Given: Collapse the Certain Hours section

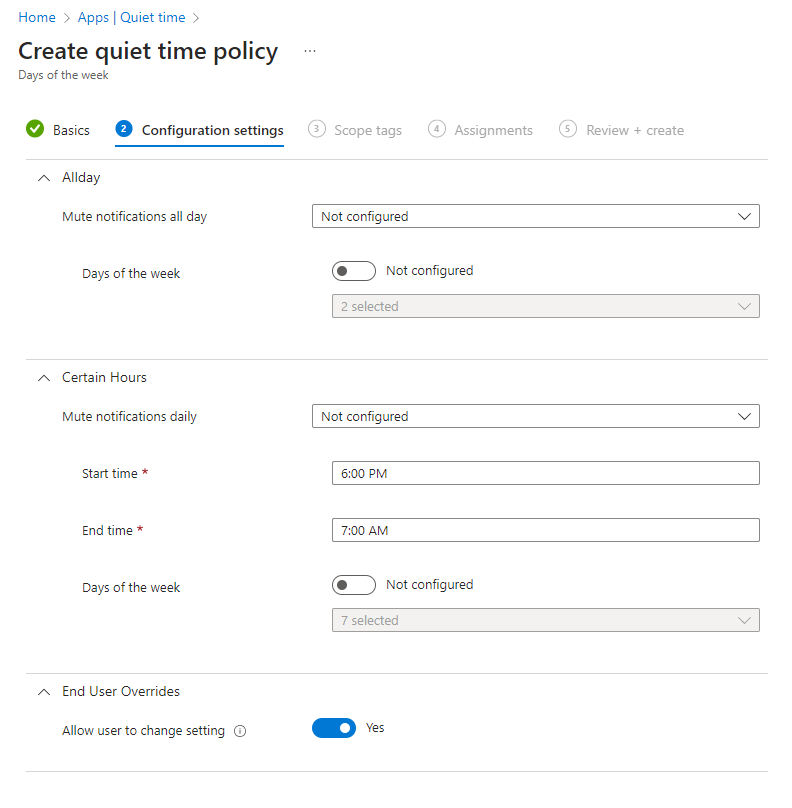Looking at the screenshot, I should (x=43, y=377).
